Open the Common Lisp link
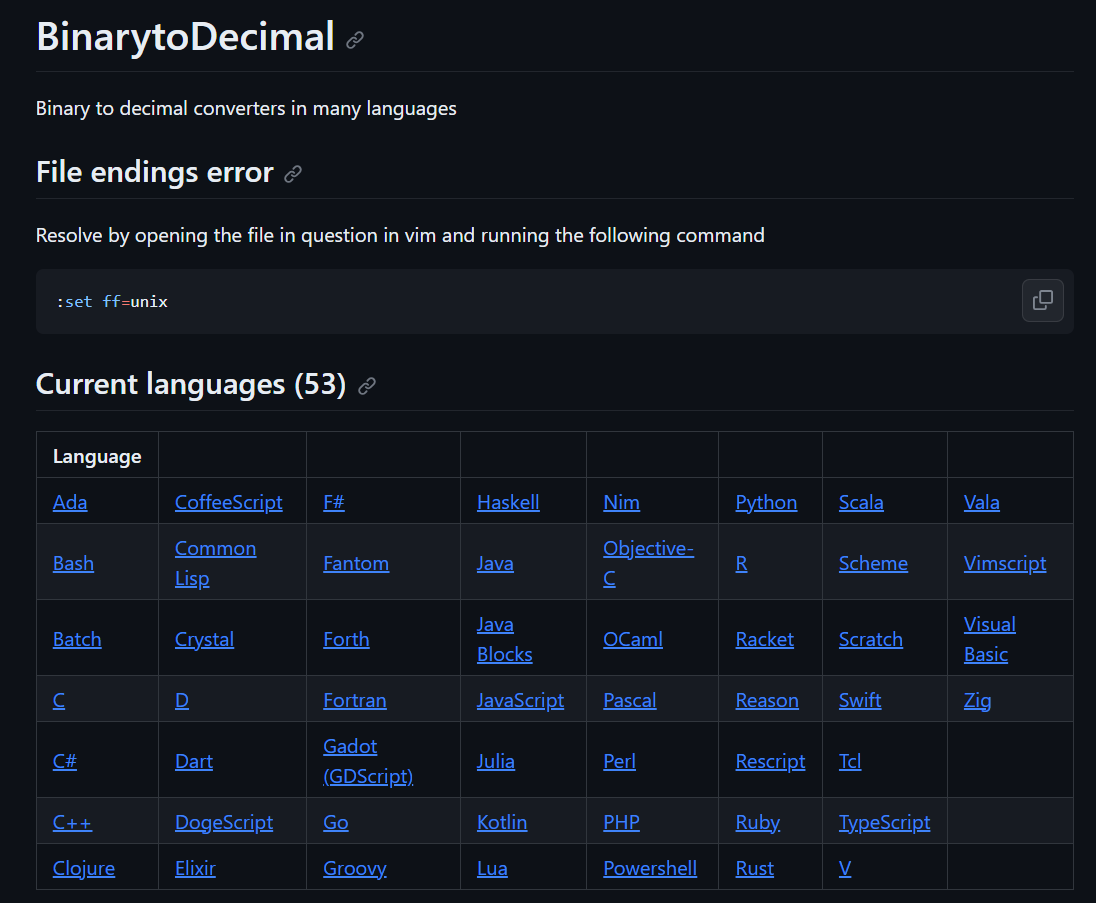 [x=215, y=563]
